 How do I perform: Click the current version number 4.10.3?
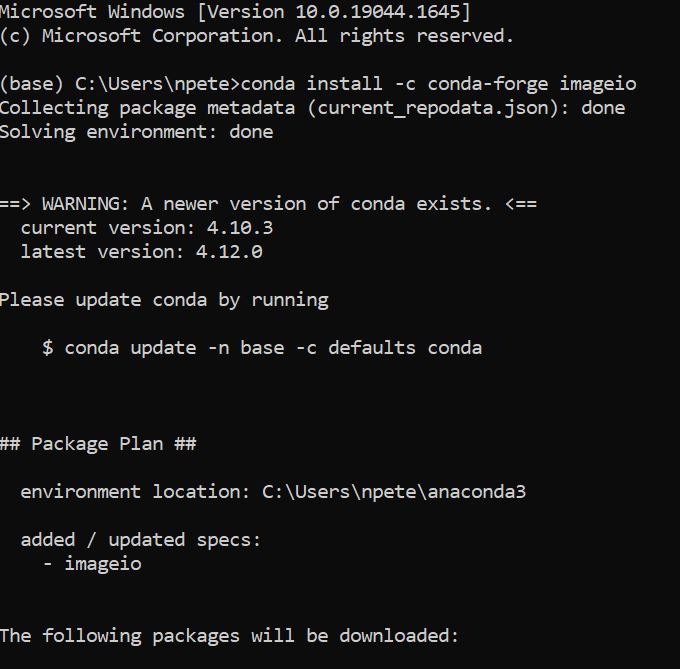pos(240,227)
